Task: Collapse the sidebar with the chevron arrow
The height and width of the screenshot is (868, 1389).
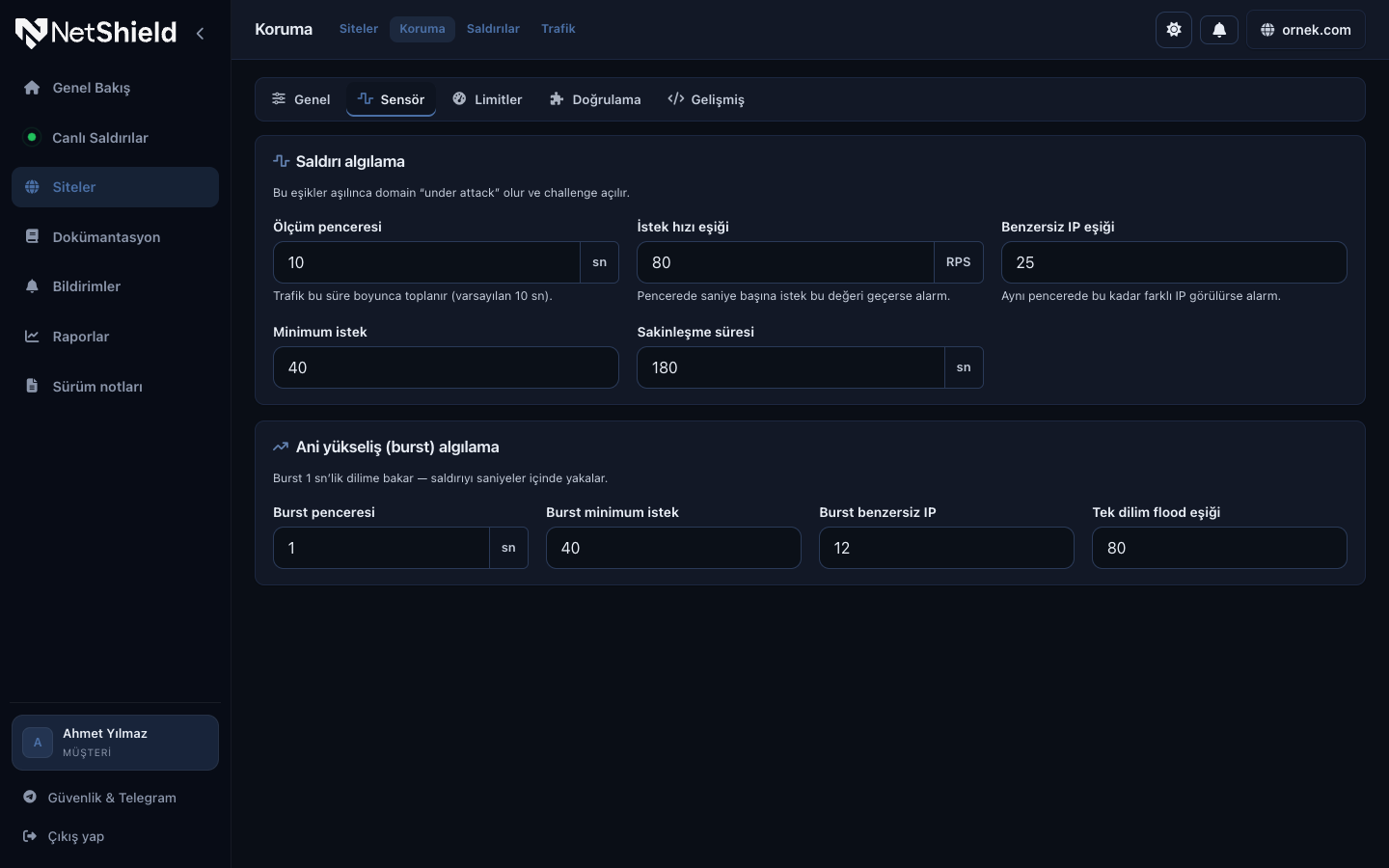Action: tap(200, 33)
